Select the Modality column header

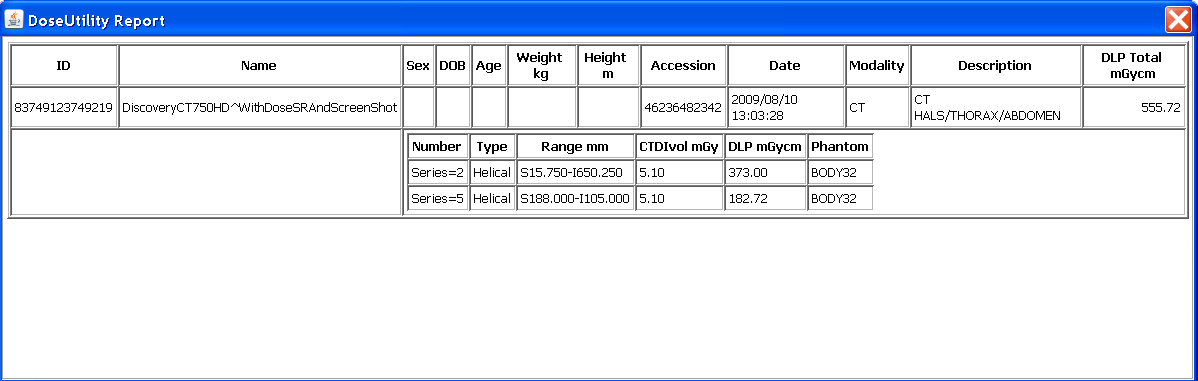coord(877,66)
